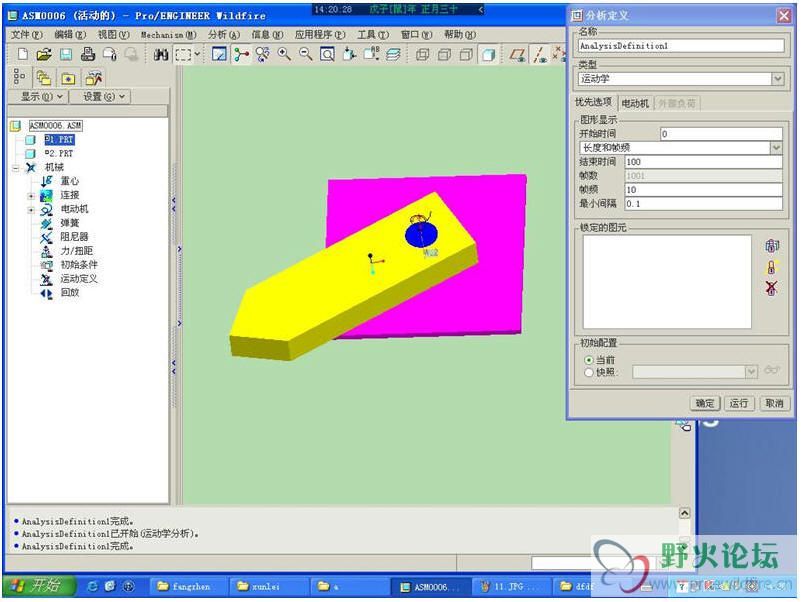Toggle Wireframe display mode cube icon
The image size is (802, 602).
[422, 54]
